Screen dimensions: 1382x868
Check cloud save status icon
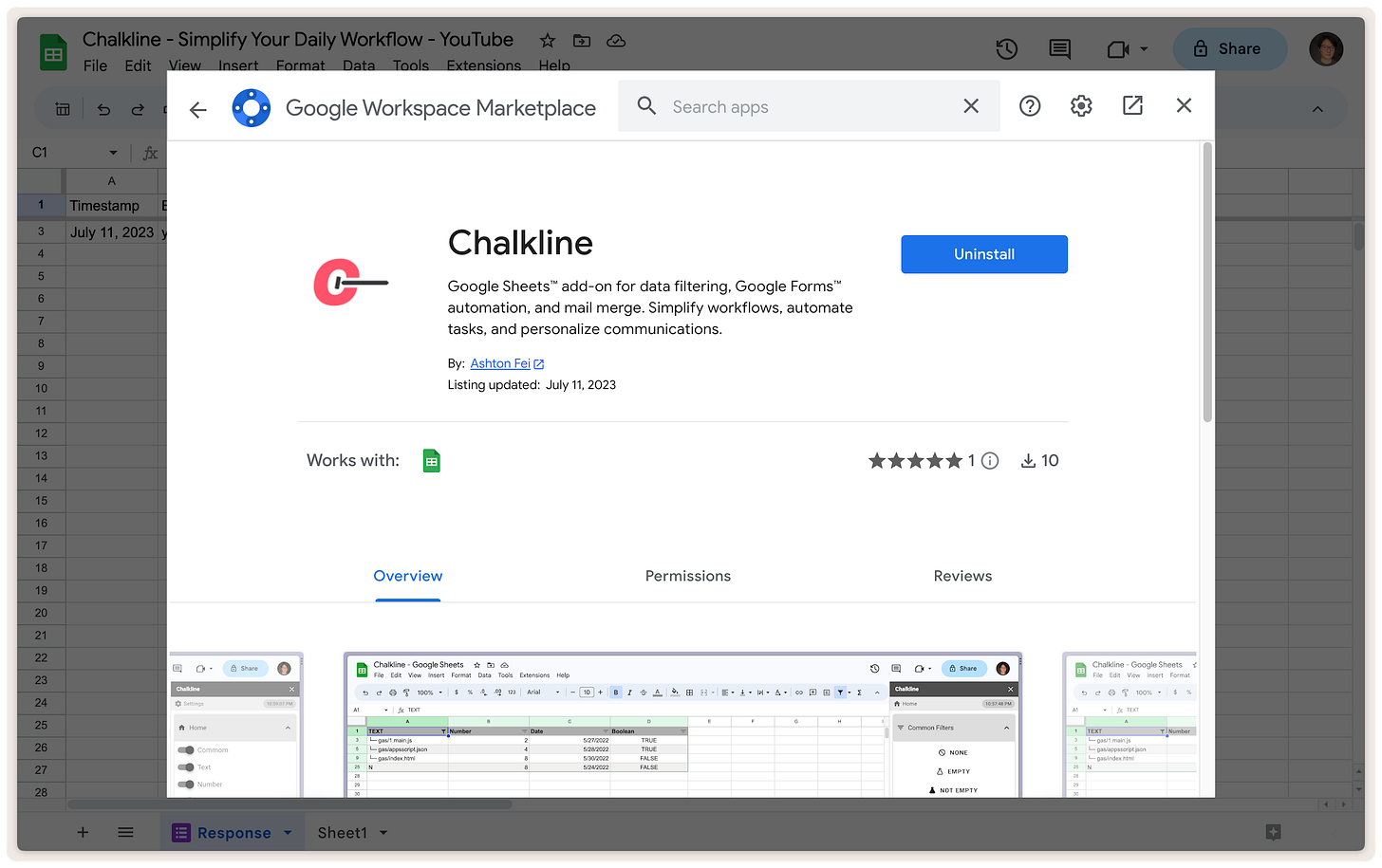click(x=616, y=41)
